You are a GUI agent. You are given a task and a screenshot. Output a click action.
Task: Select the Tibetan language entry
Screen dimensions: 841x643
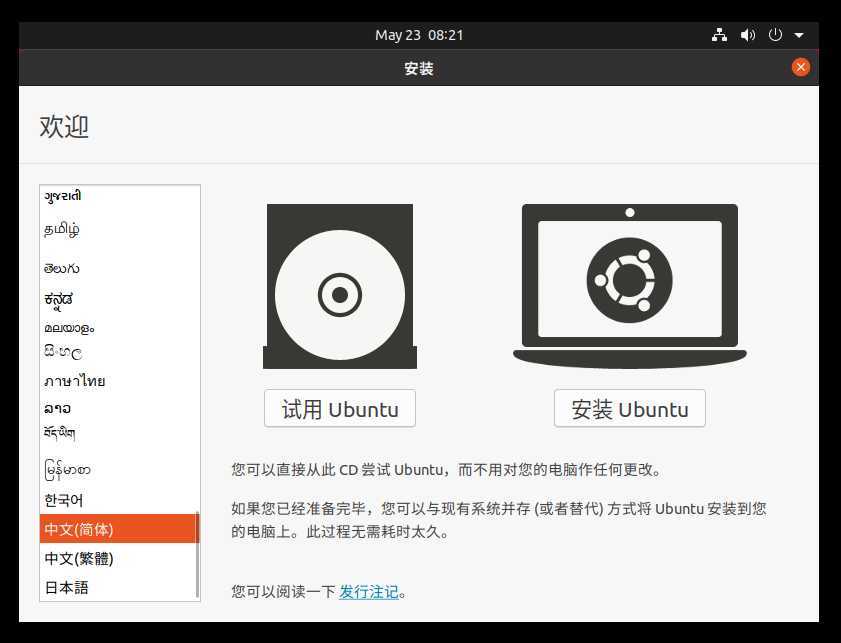(x=119, y=433)
